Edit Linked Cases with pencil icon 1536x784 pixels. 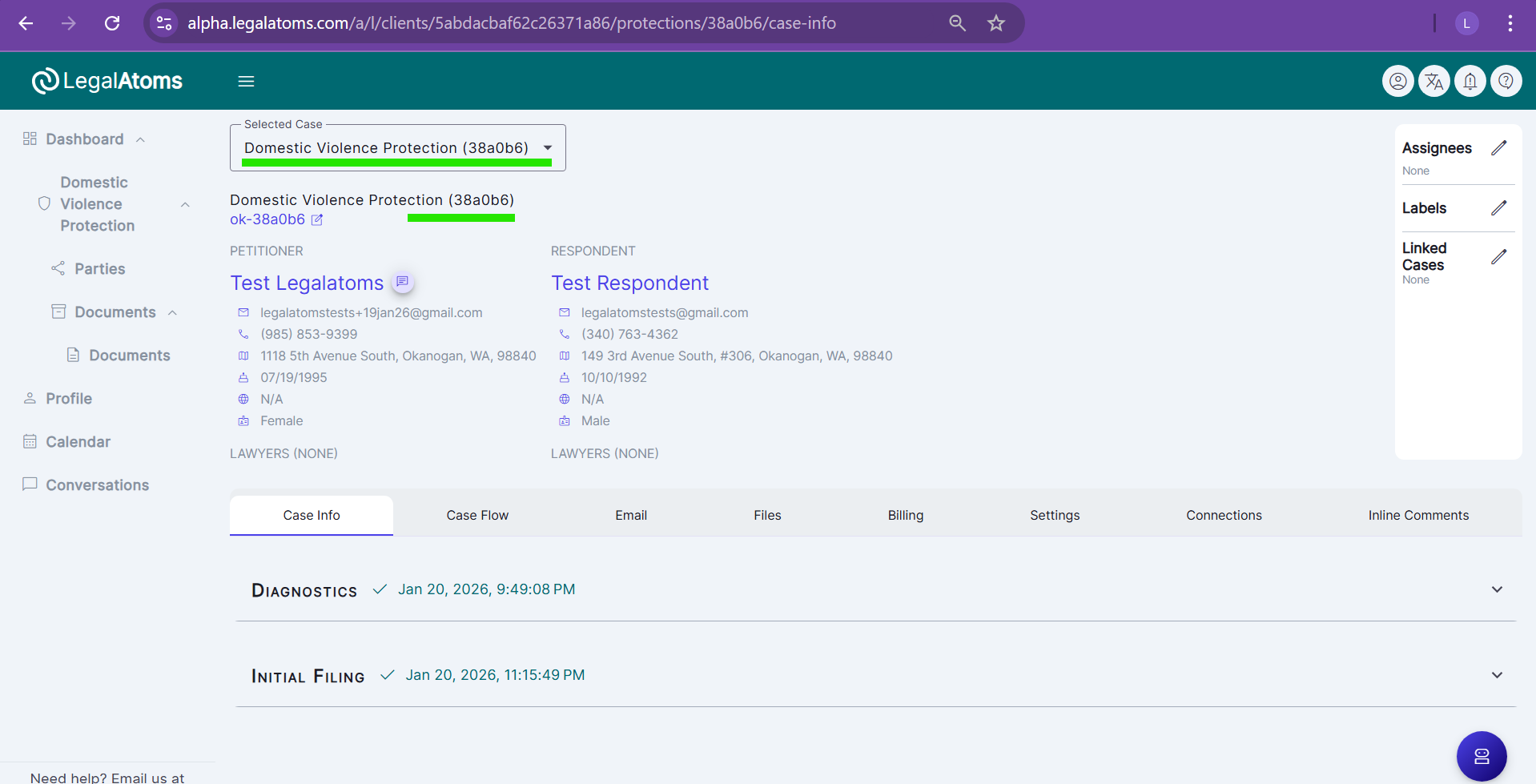(x=1498, y=257)
